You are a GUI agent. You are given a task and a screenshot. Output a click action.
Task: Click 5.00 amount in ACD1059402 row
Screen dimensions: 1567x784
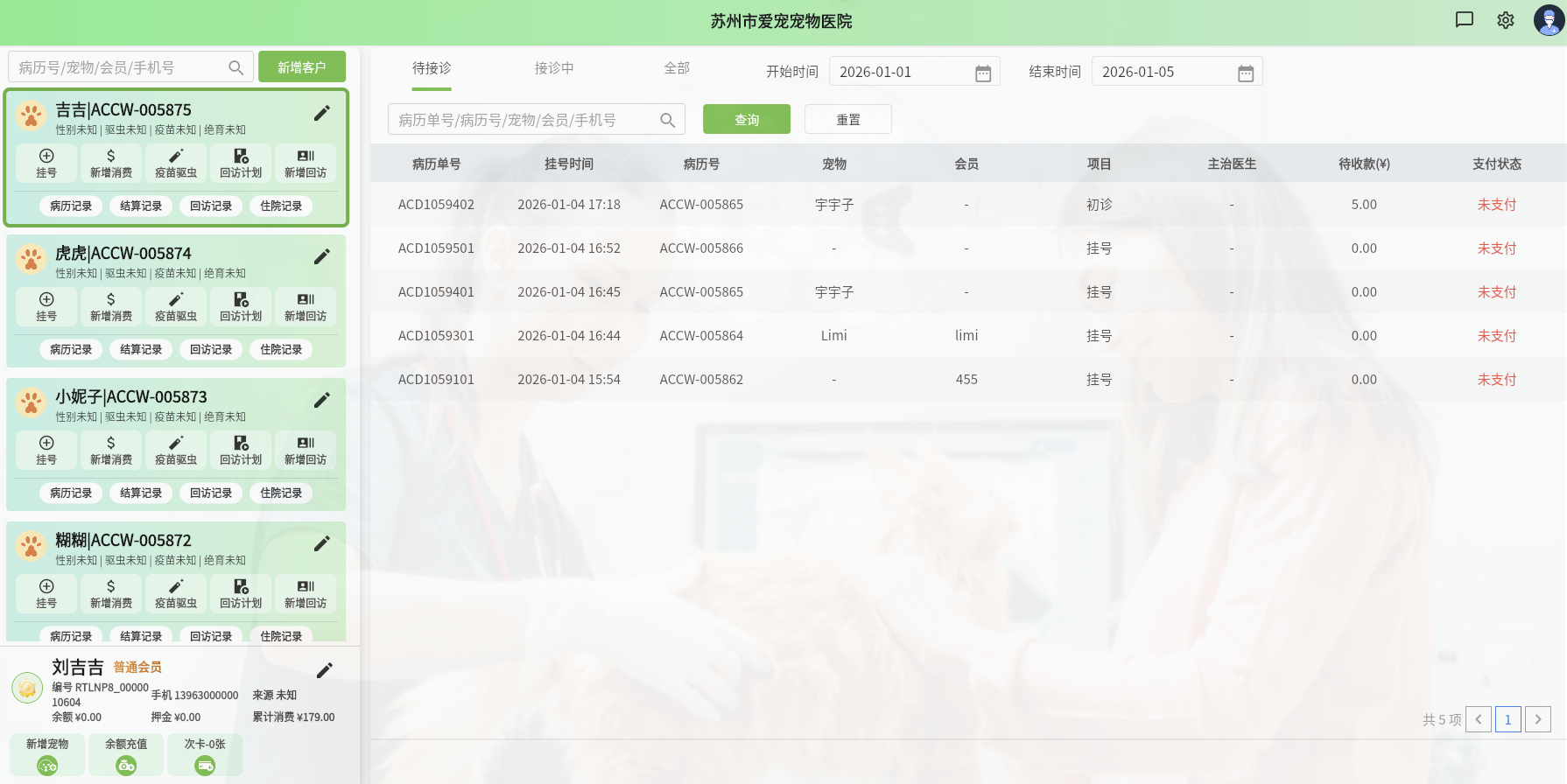1364,205
